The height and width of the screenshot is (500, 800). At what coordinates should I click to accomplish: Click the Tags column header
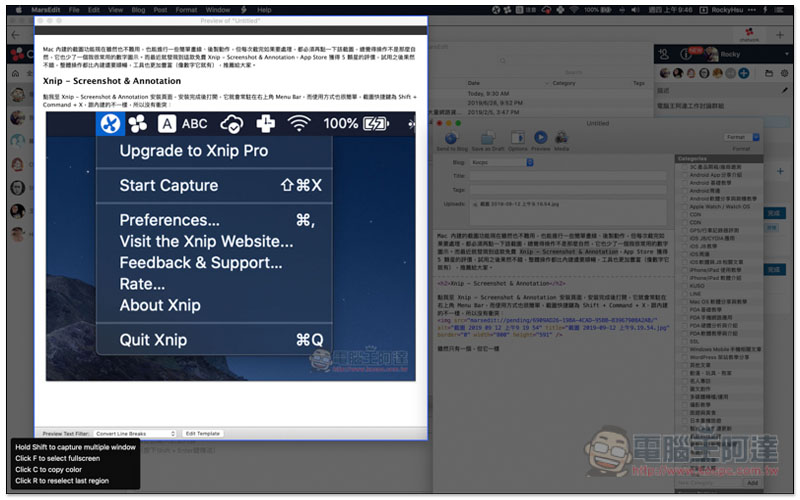[x=639, y=83]
